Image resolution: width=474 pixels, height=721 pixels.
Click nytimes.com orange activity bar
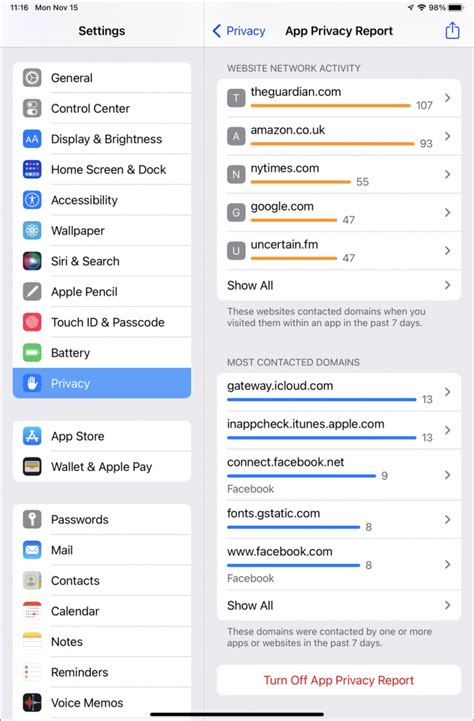pyautogui.click(x=301, y=182)
